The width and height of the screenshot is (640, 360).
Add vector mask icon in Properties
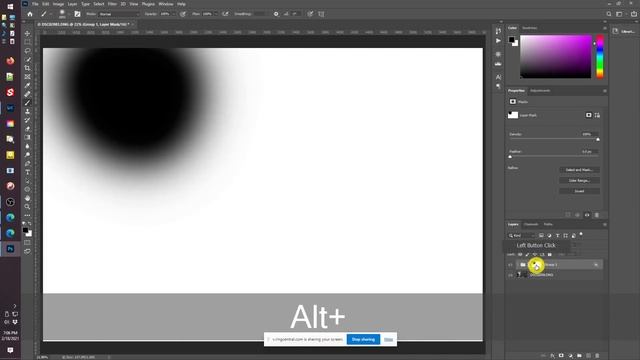[x=597, y=115]
